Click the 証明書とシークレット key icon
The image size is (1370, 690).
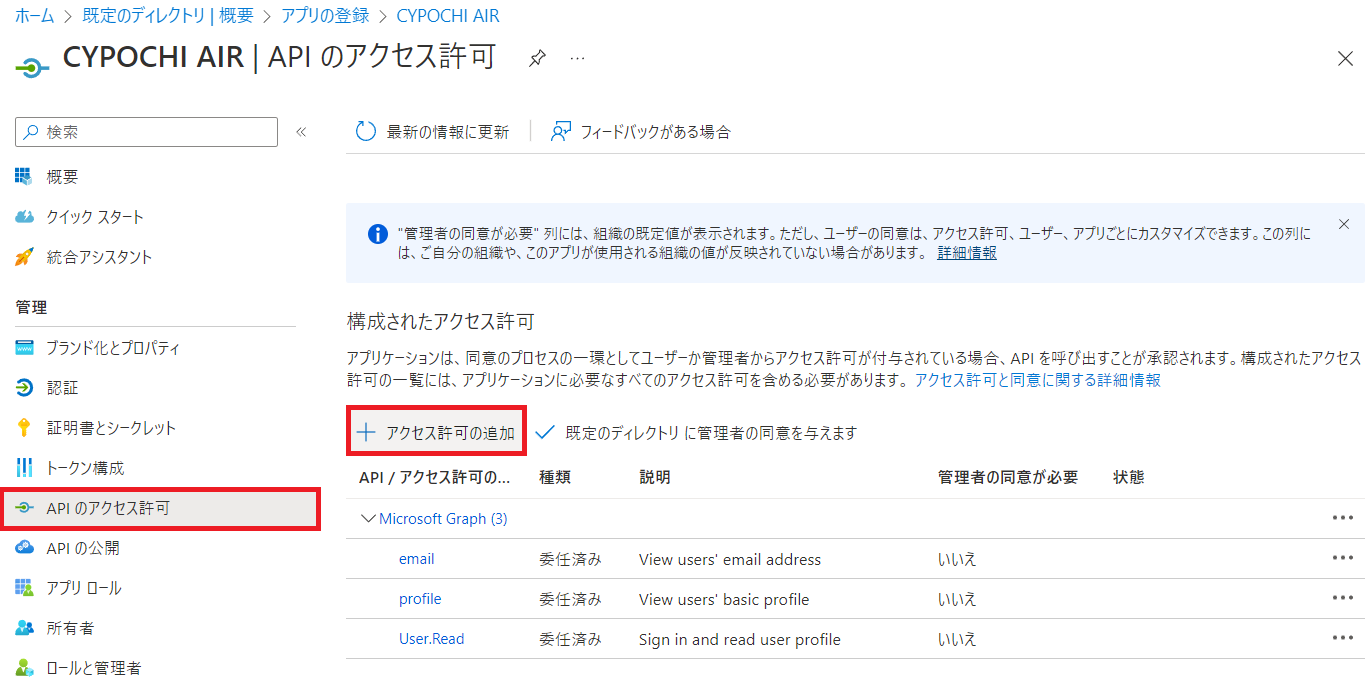25,428
